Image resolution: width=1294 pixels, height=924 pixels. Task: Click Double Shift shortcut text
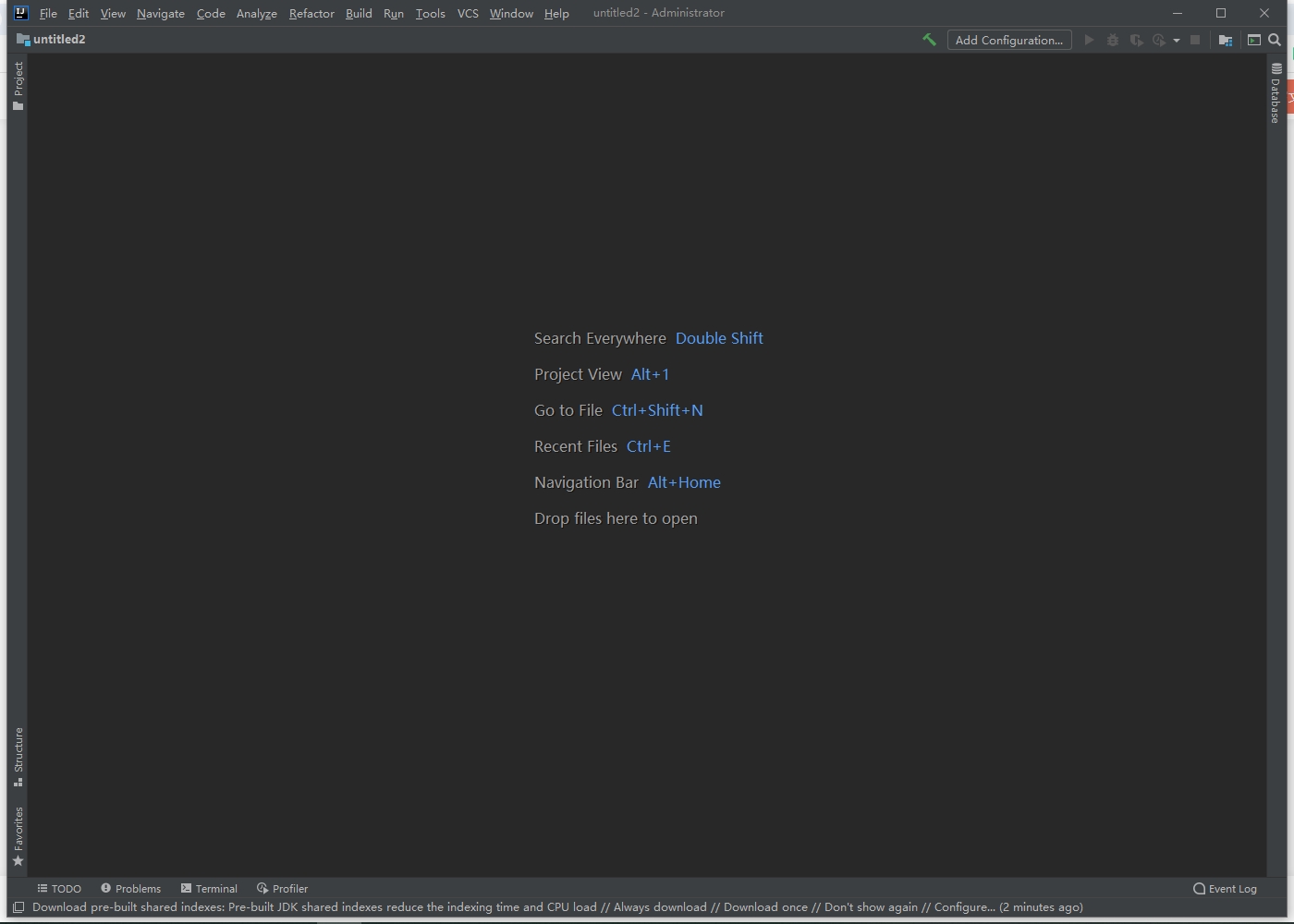pyautogui.click(x=719, y=338)
